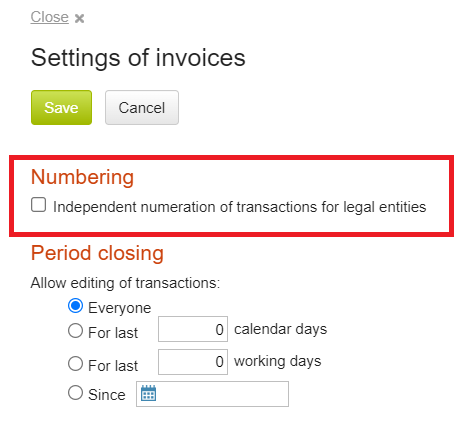Click the 'Everyone' option label text
The image size is (461, 422).
[119, 308]
